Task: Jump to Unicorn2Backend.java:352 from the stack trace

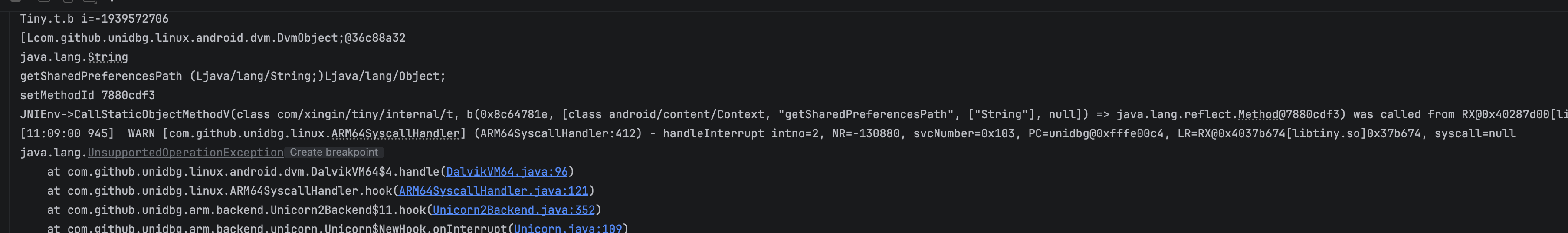Action: [x=513, y=210]
